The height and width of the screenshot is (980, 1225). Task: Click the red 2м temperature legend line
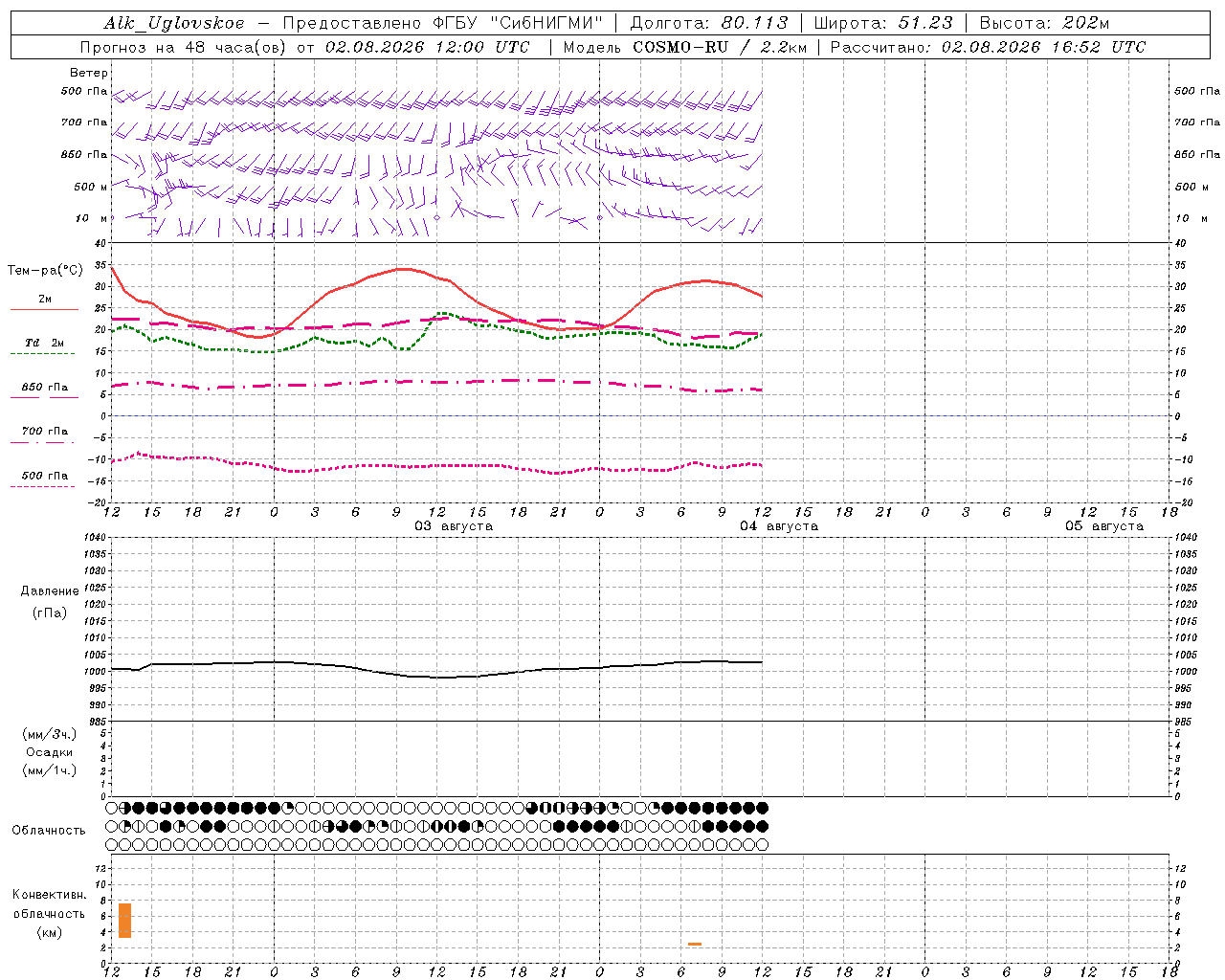pyautogui.click(x=44, y=310)
